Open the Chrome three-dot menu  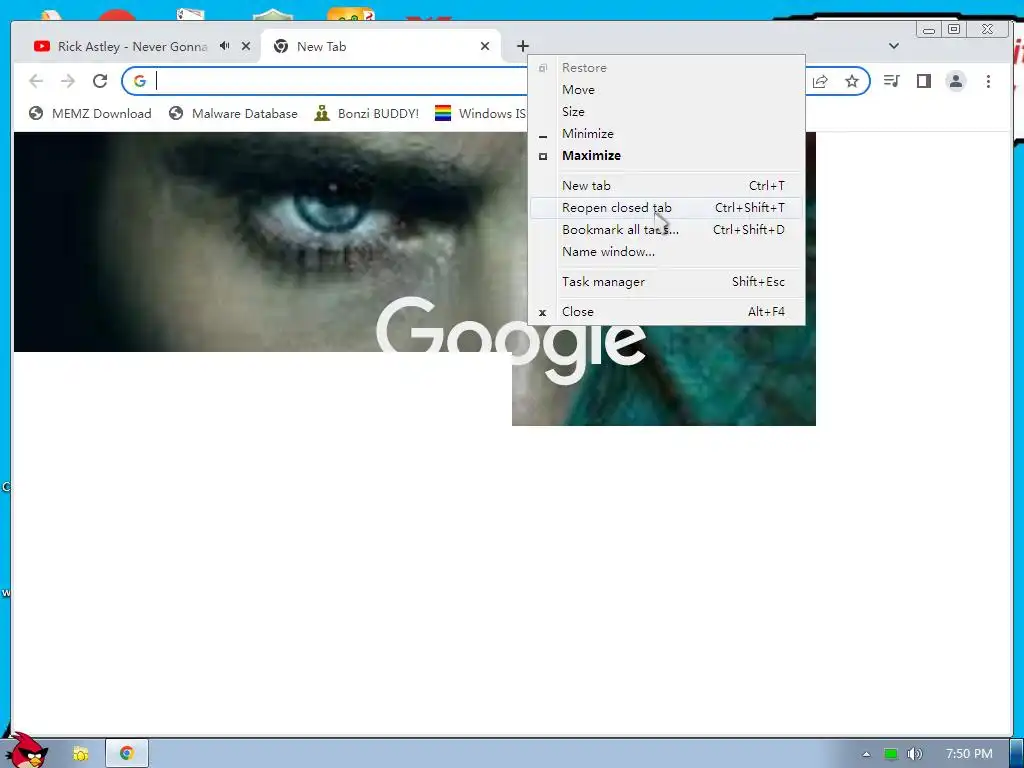(988, 81)
